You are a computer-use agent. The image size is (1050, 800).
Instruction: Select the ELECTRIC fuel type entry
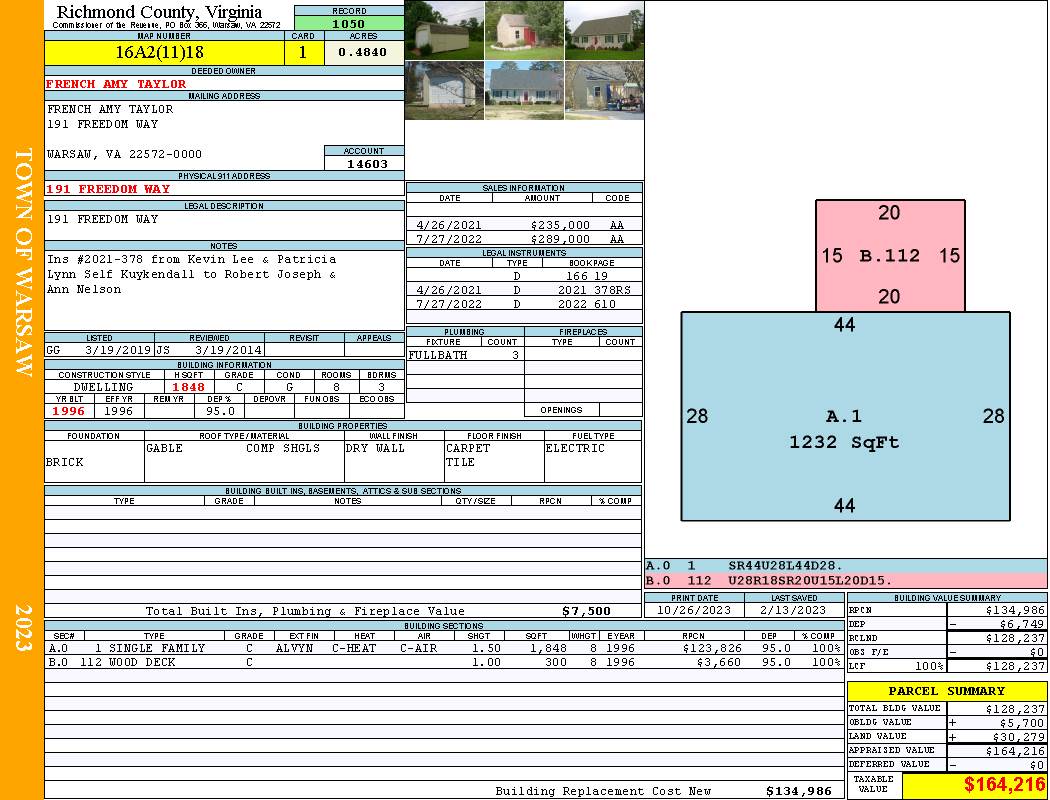(x=575, y=448)
